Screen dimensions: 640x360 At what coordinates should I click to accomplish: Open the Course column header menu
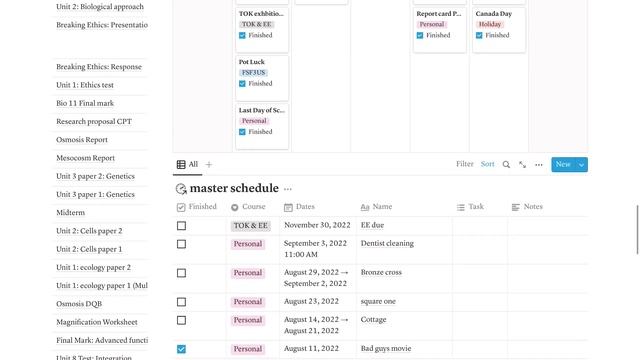[248, 207]
